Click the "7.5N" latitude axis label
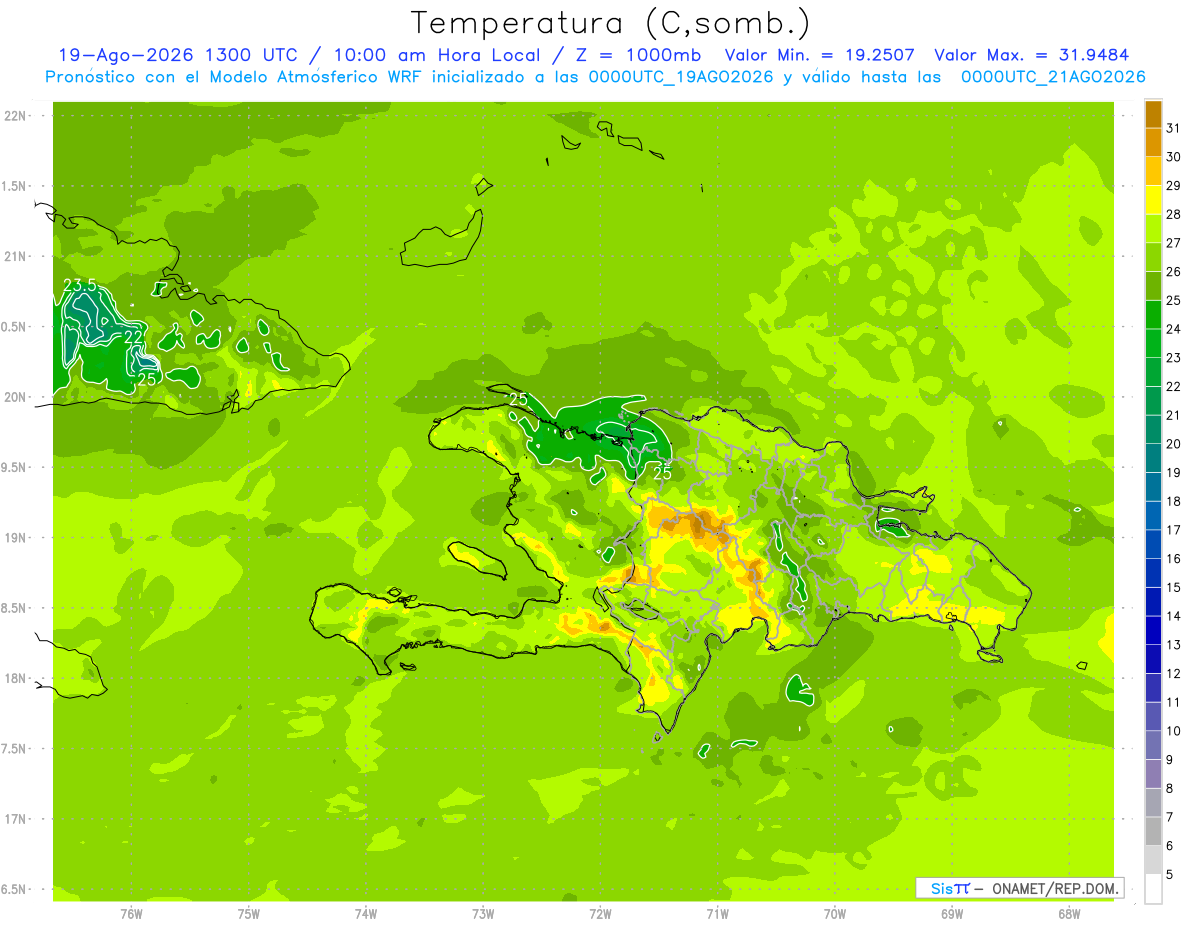Screen dimensions: 1200x927 (x=16, y=749)
